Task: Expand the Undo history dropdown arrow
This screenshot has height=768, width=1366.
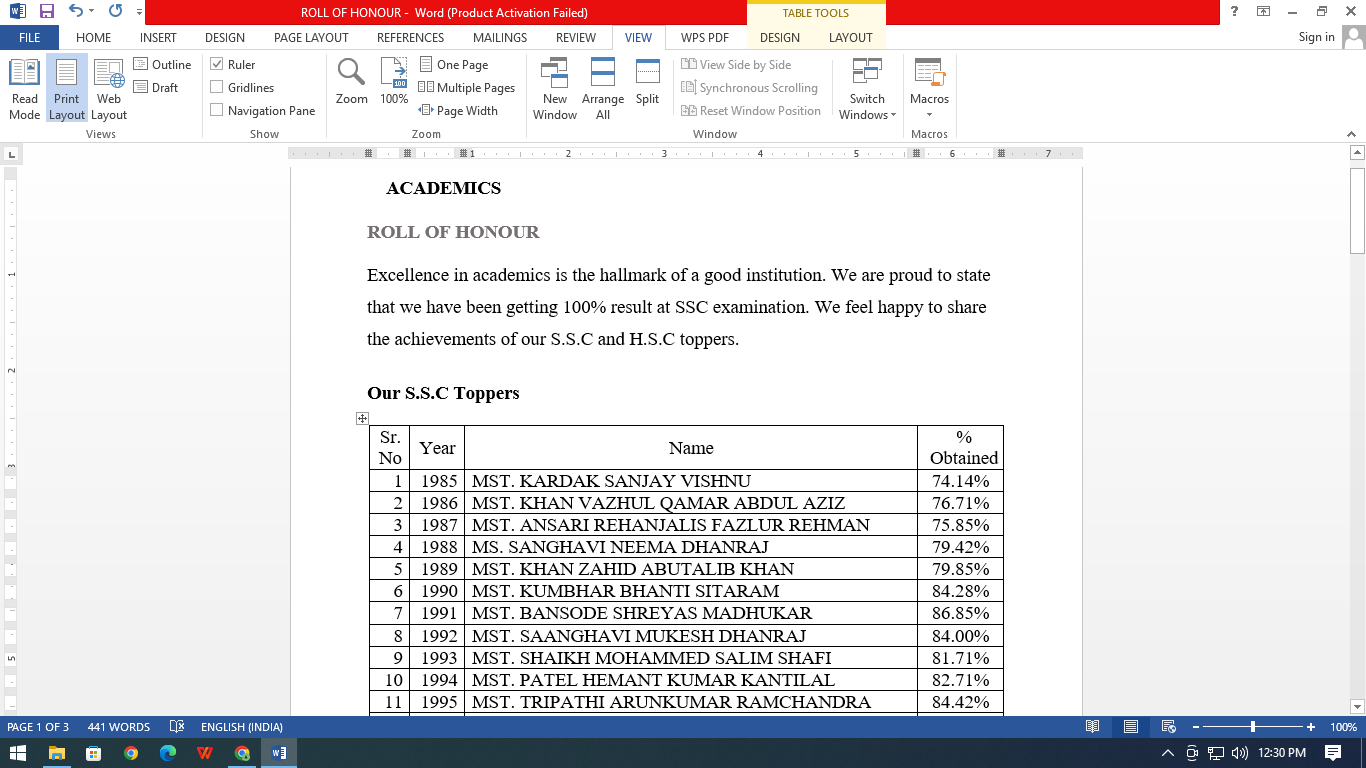Action: [91, 13]
